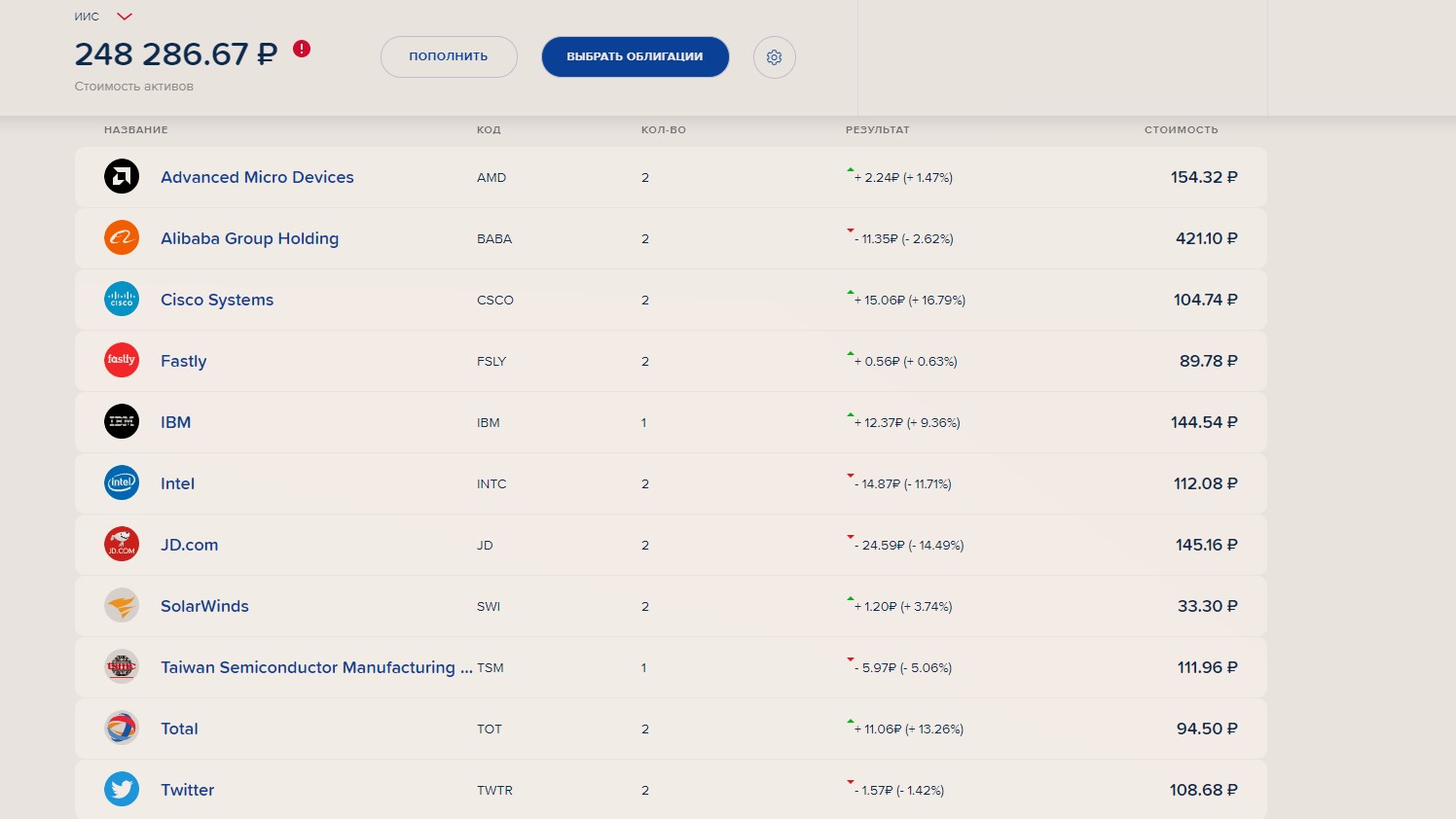Click the 144.54 ₽ value for IBM

tap(1204, 422)
